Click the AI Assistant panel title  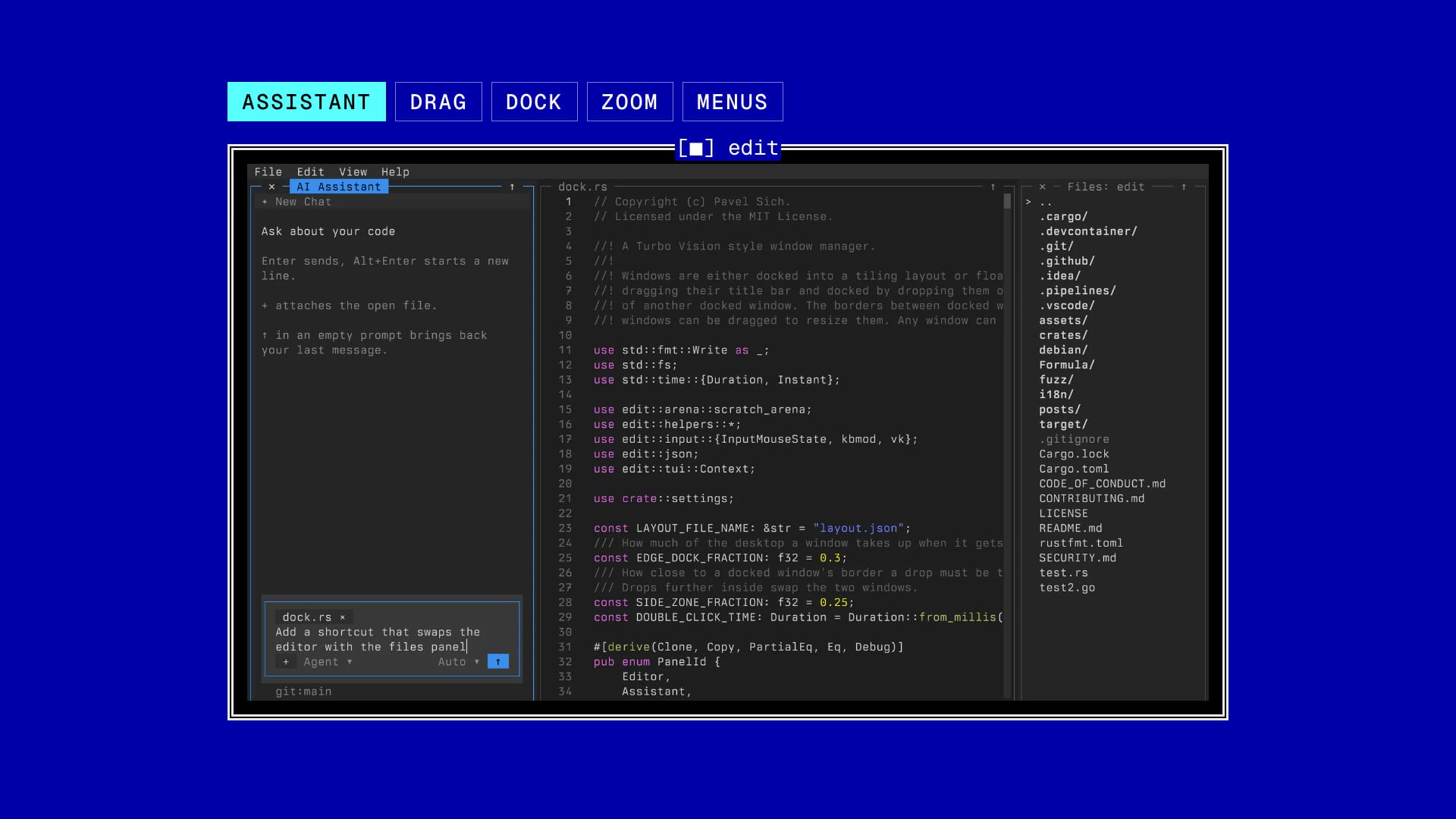[x=339, y=187]
